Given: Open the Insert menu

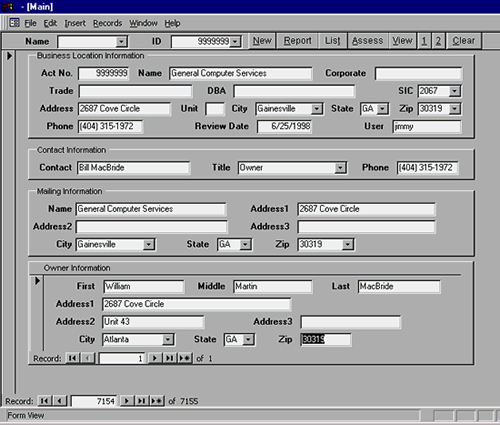Looking at the screenshot, I should pos(75,23).
